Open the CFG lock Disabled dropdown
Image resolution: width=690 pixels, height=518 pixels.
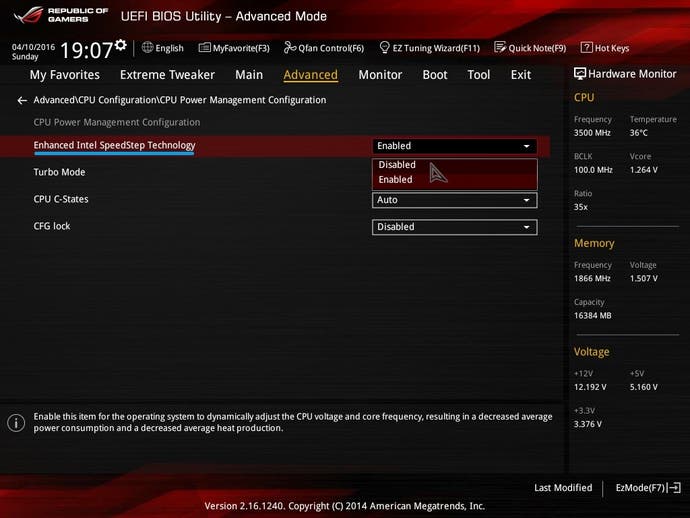point(455,227)
